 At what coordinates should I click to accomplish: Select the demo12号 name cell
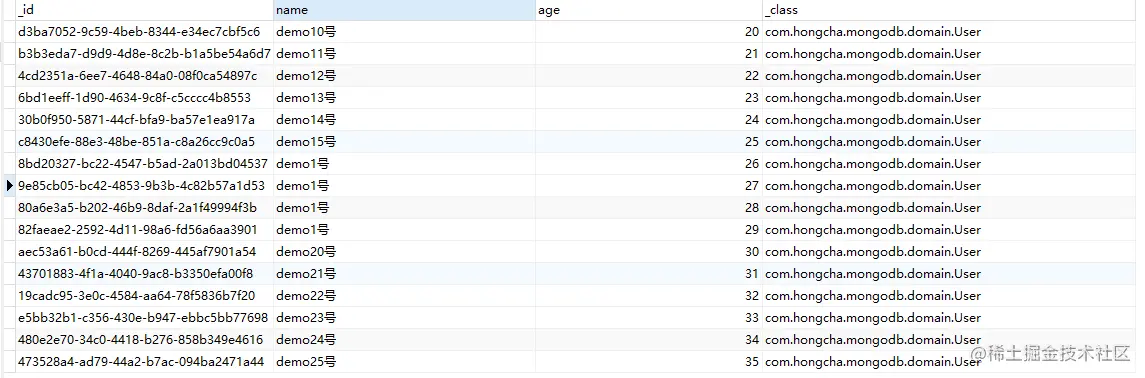[404, 76]
